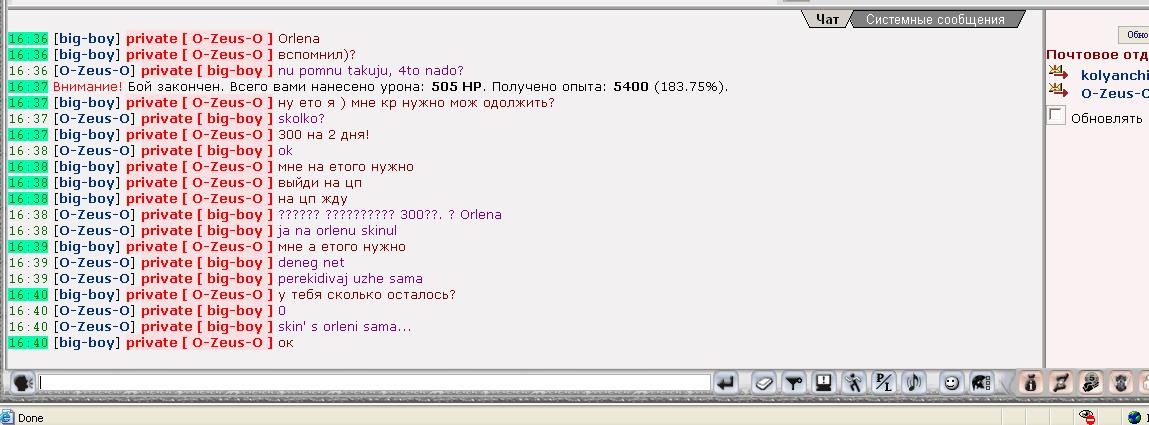Screen dimensions: 1149x425
Task: Open the money bag icon
Action: [1030, 382]
